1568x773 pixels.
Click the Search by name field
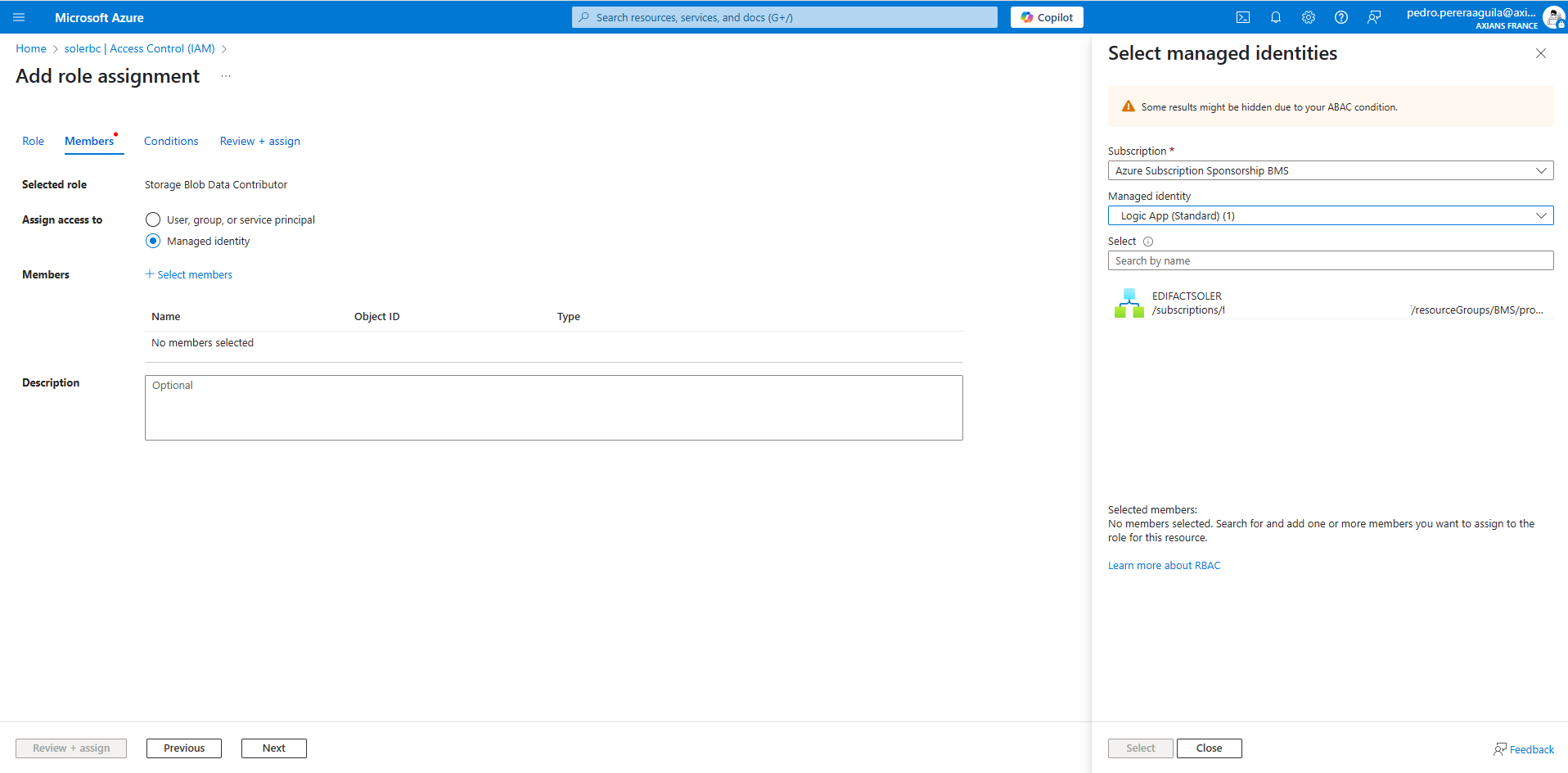coord(1330,260)
